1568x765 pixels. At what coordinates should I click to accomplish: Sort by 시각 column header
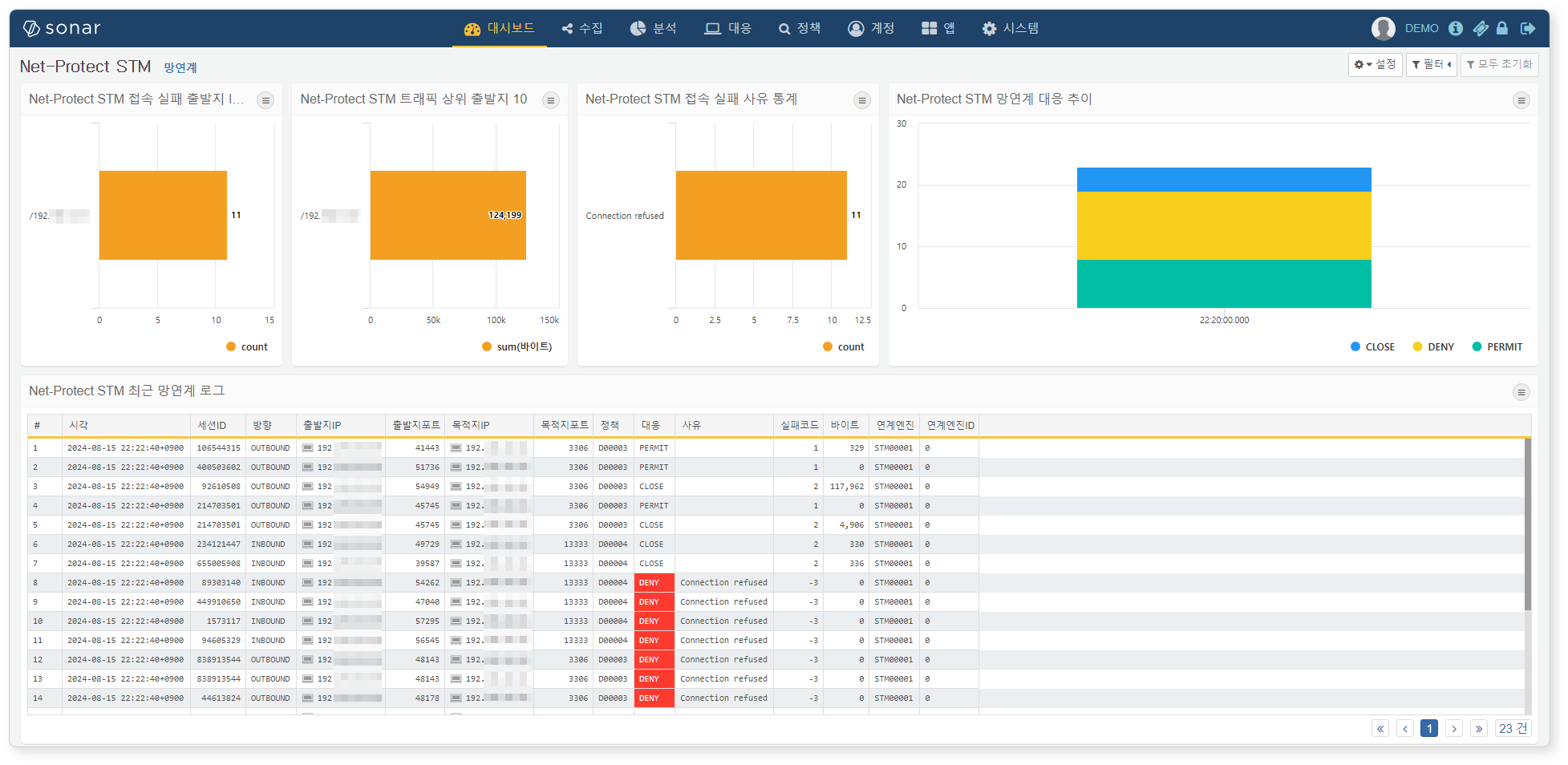[126, 425]
